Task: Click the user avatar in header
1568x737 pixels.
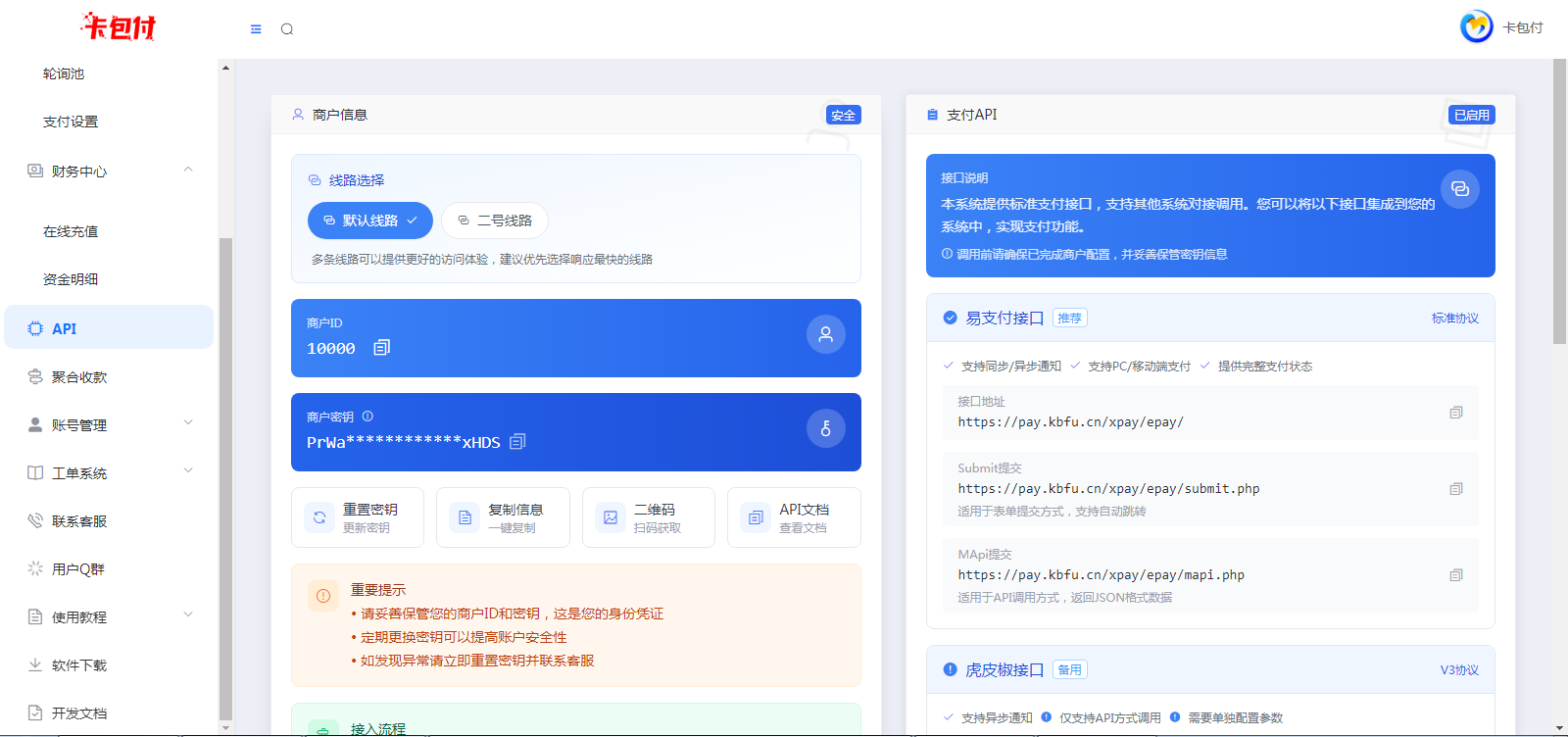Action: pos(1476,27)
